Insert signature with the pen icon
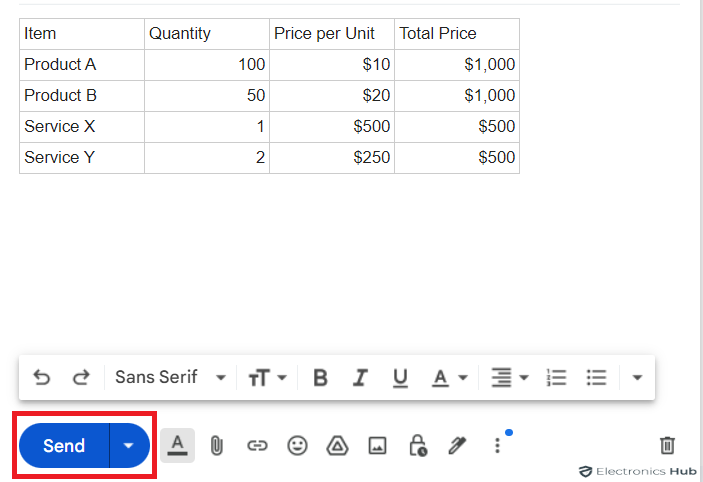The height and width of the screenshot is (482, 703). point(457,446)
